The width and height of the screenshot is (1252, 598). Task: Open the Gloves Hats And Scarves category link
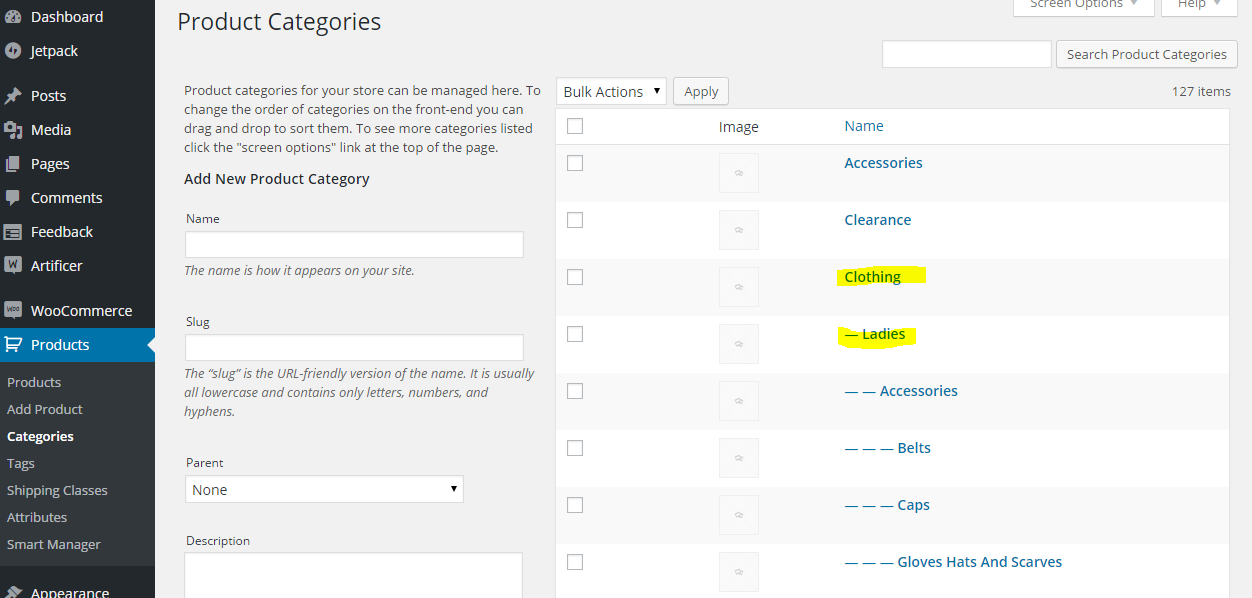pyautogui.click(x=979, y=562)
